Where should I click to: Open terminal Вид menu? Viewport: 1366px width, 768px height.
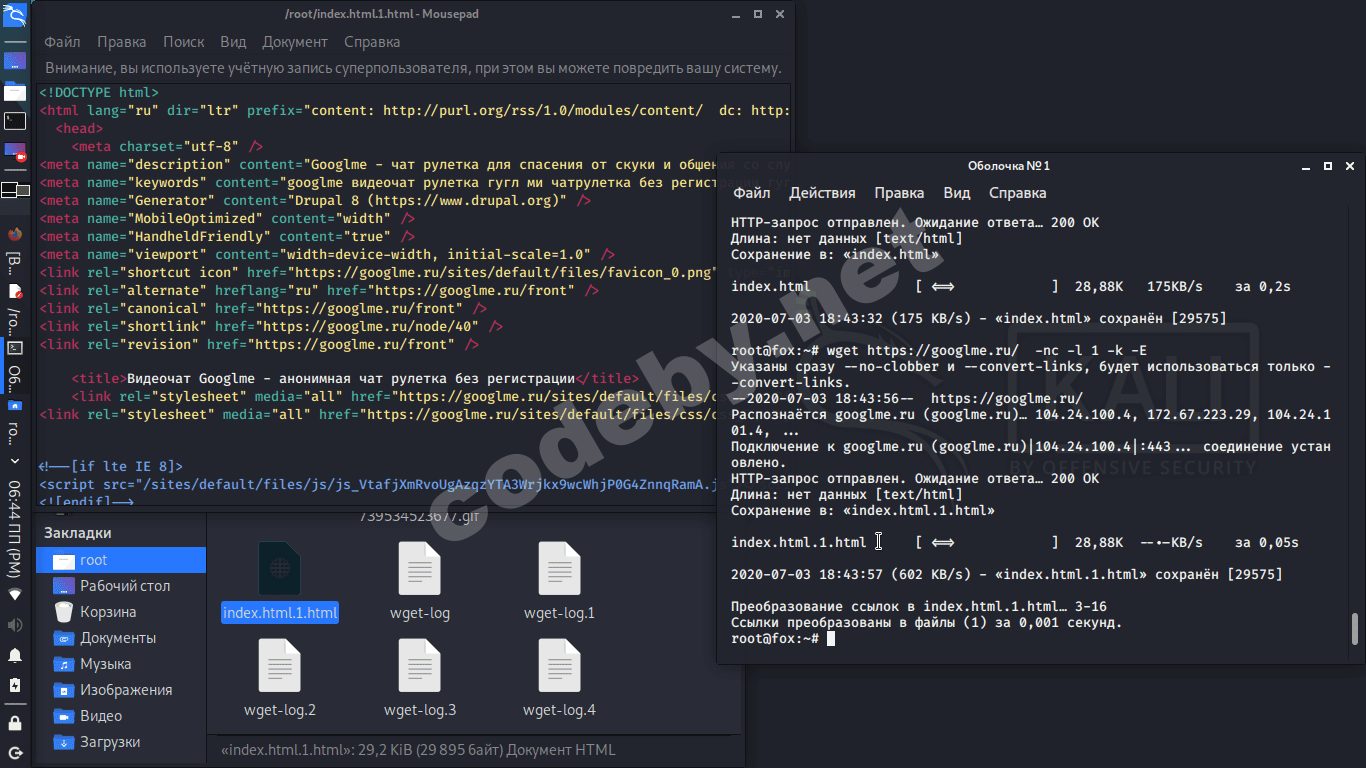(957, 193)
